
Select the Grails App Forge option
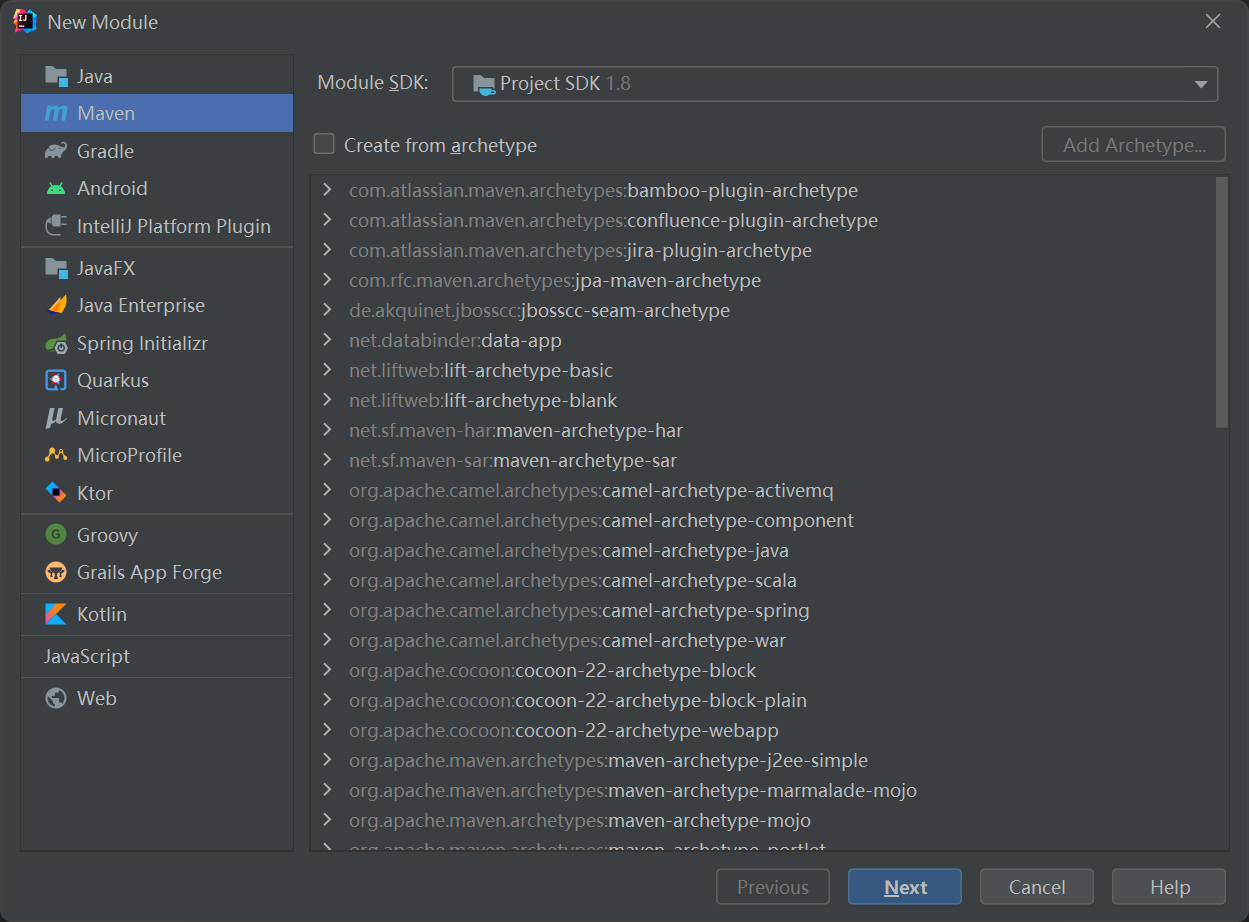[137, 572]
